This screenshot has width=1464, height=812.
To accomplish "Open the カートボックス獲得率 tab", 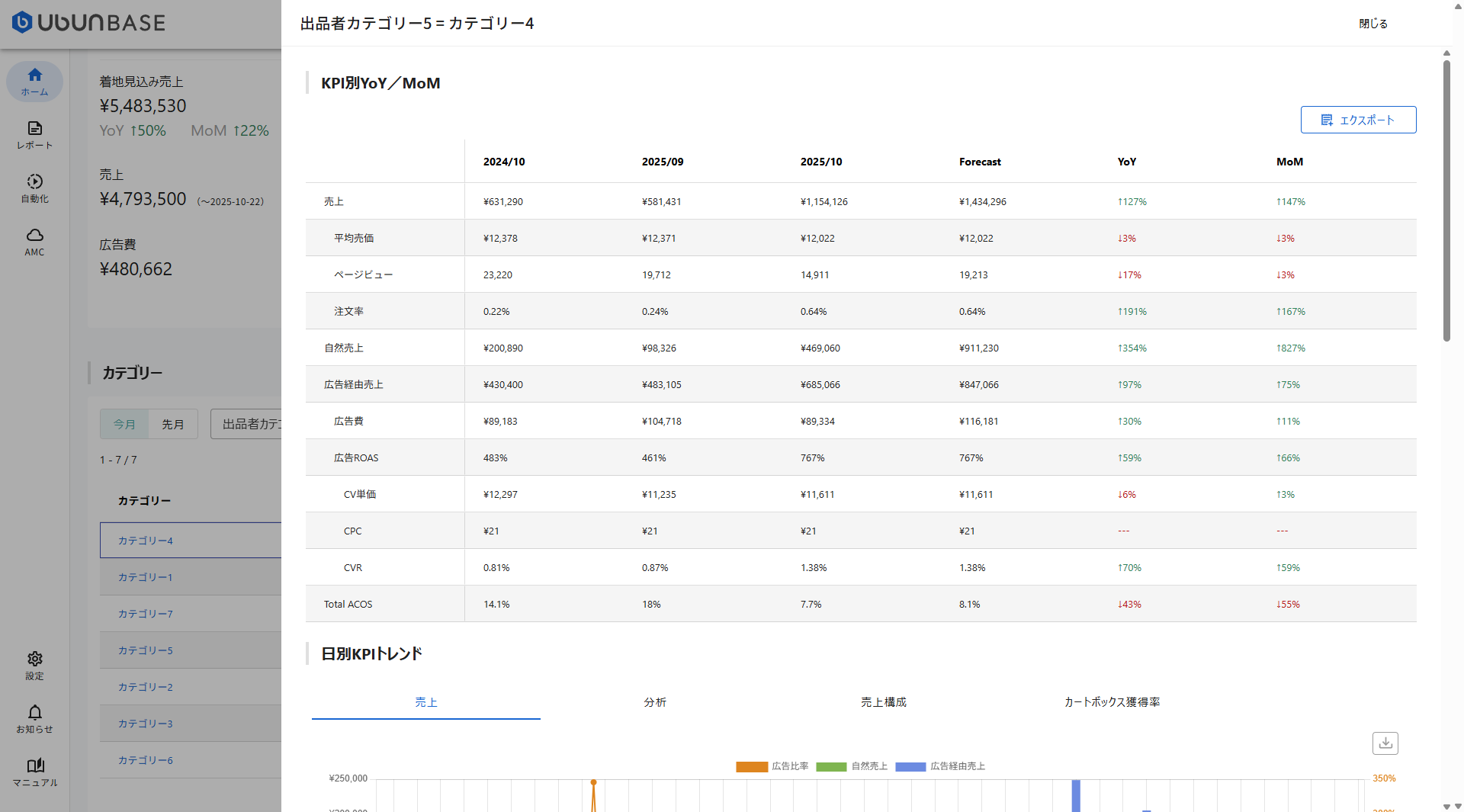I will coord(1112,702).
